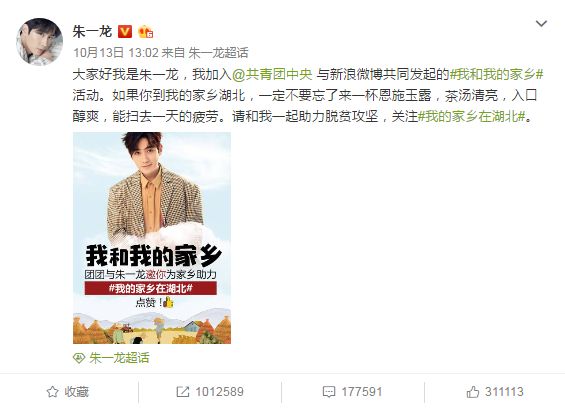Like the post with thumbs-up icon
Viewport: 565px width, 409px height.
473,392
